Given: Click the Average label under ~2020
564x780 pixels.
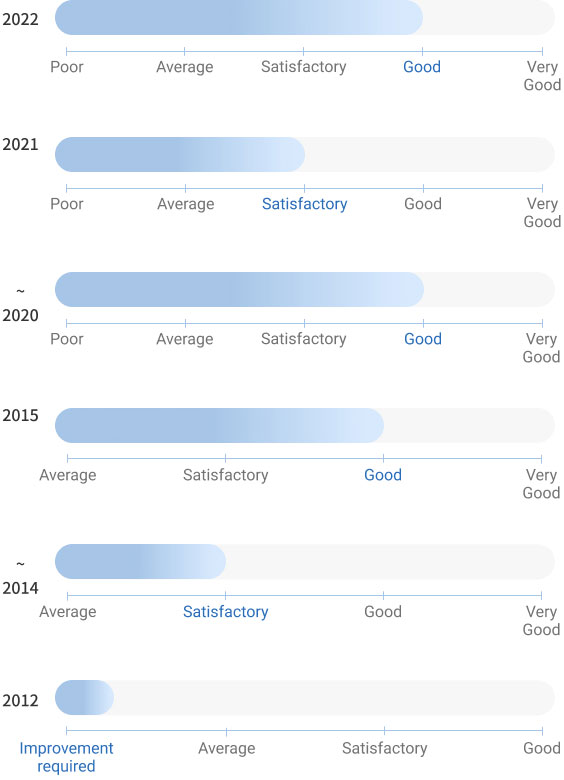Looking at the screenshot, I should pos(185,339).
